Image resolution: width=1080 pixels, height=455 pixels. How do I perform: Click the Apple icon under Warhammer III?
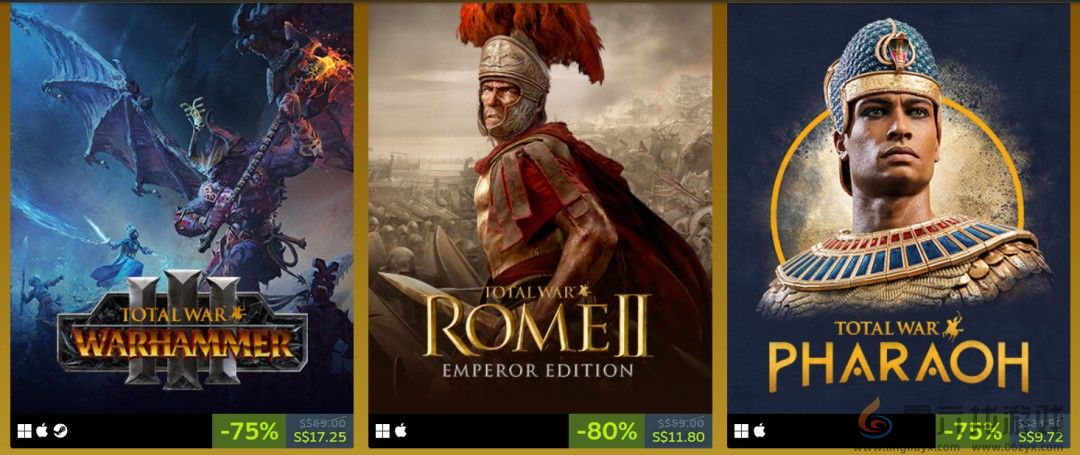(42, 431)
